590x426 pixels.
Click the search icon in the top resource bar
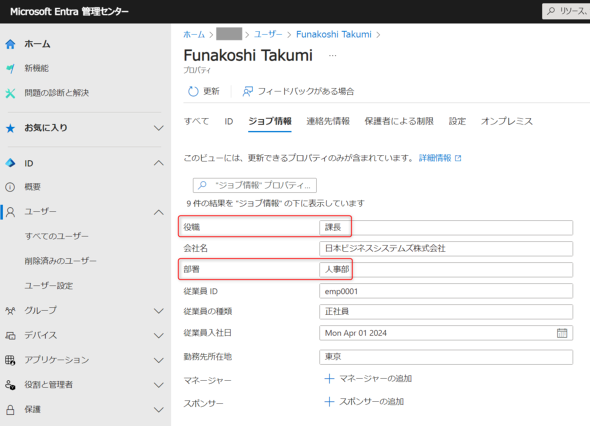551,11
